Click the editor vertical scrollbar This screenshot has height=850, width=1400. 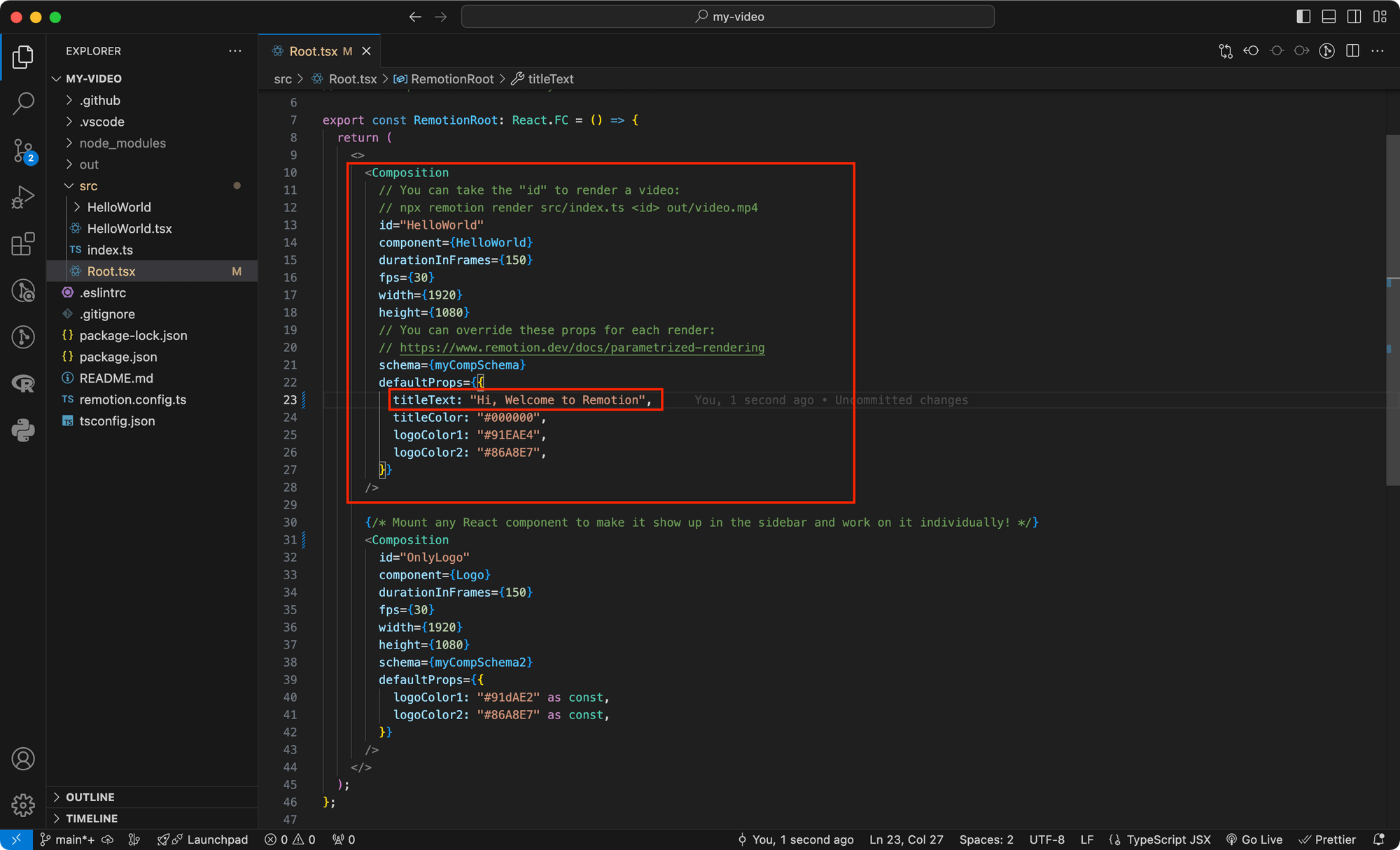tap(1392, 310)
